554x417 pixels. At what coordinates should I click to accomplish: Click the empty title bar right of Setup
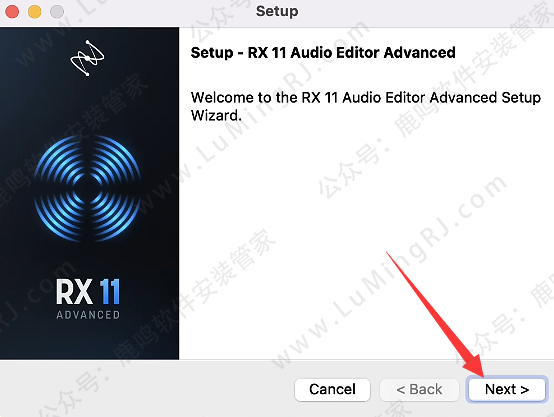(424, 11)
